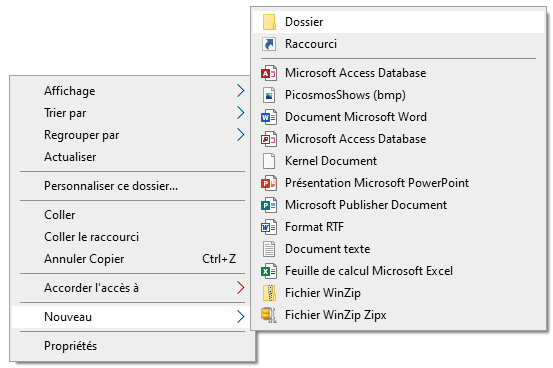Select Feuille de calcul Microsoft Excel
The width and height of the screenshot is (553, 368).
(x=399, y=271)
